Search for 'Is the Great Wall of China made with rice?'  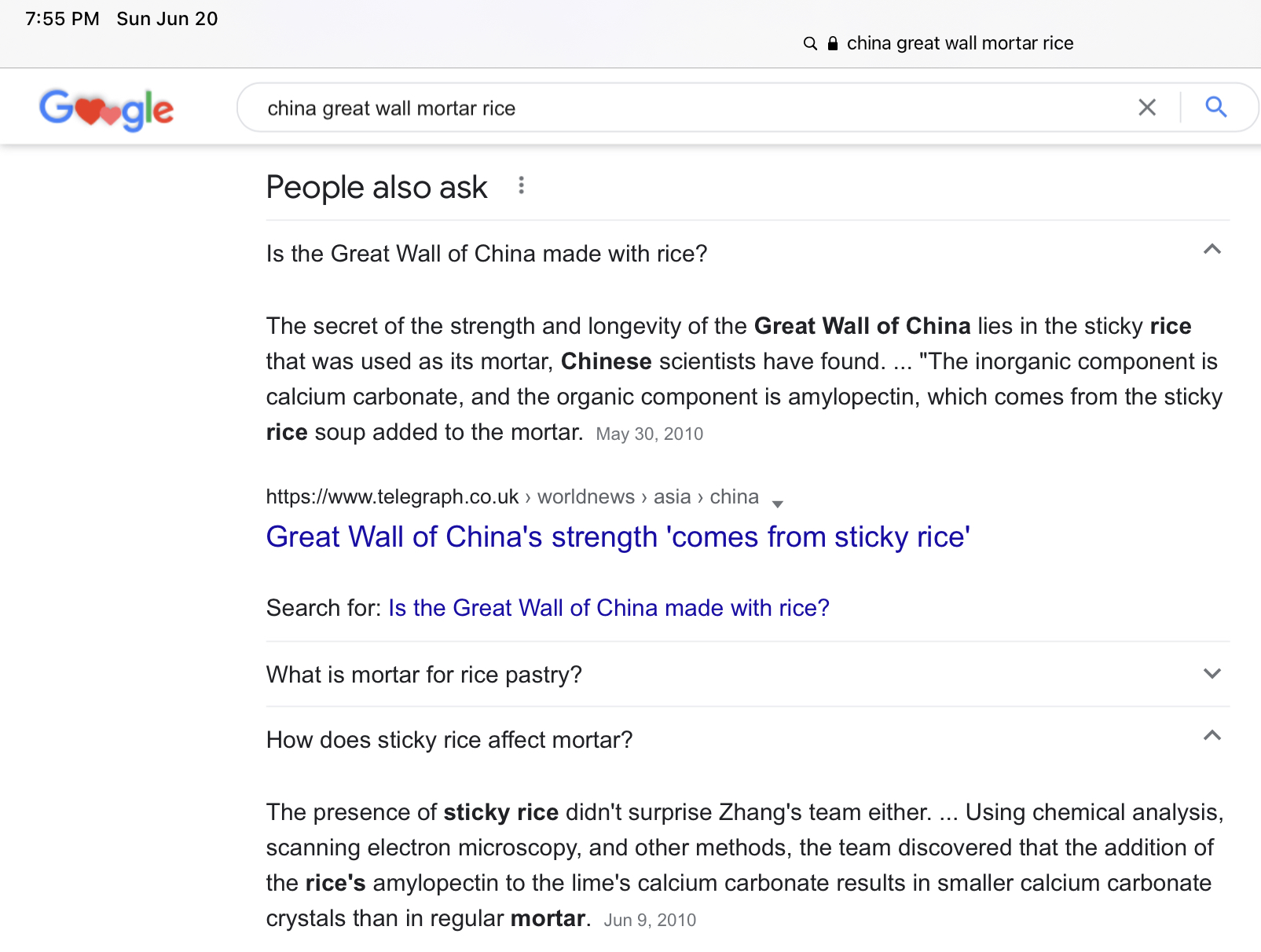coord(608,608)
